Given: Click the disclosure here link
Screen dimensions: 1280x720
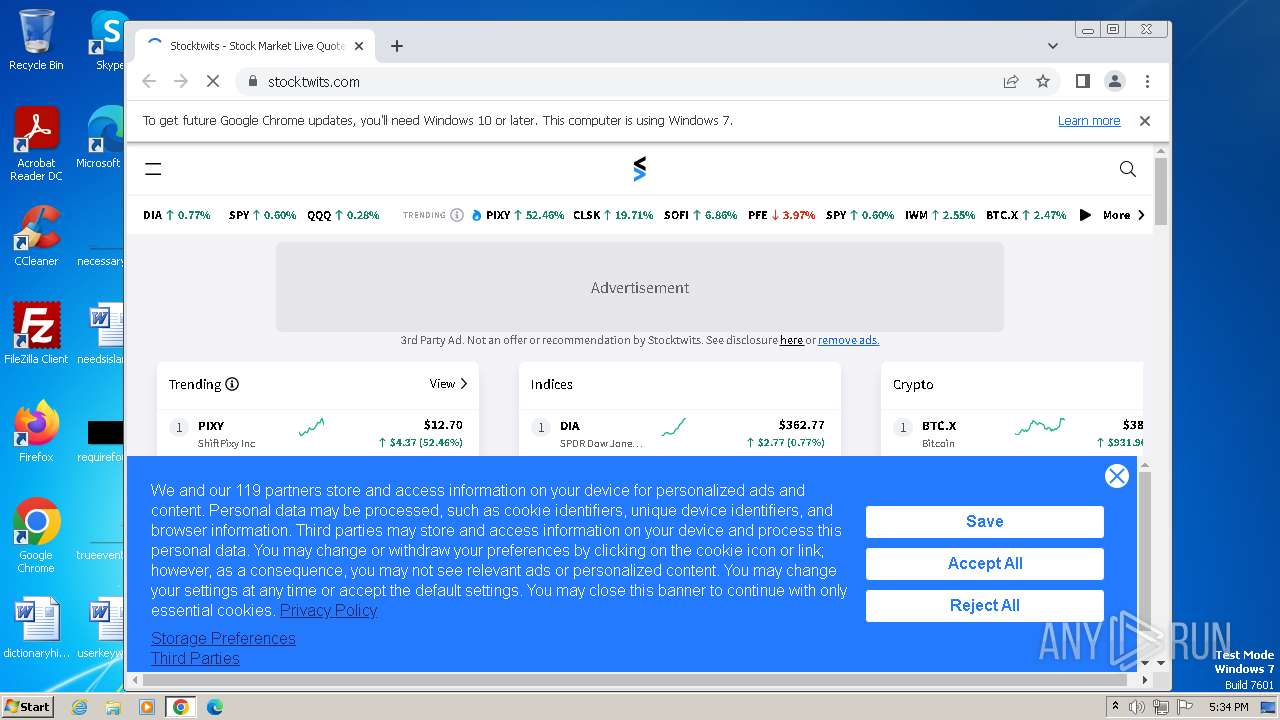Looking at the screenshot, I should (791, 340).
